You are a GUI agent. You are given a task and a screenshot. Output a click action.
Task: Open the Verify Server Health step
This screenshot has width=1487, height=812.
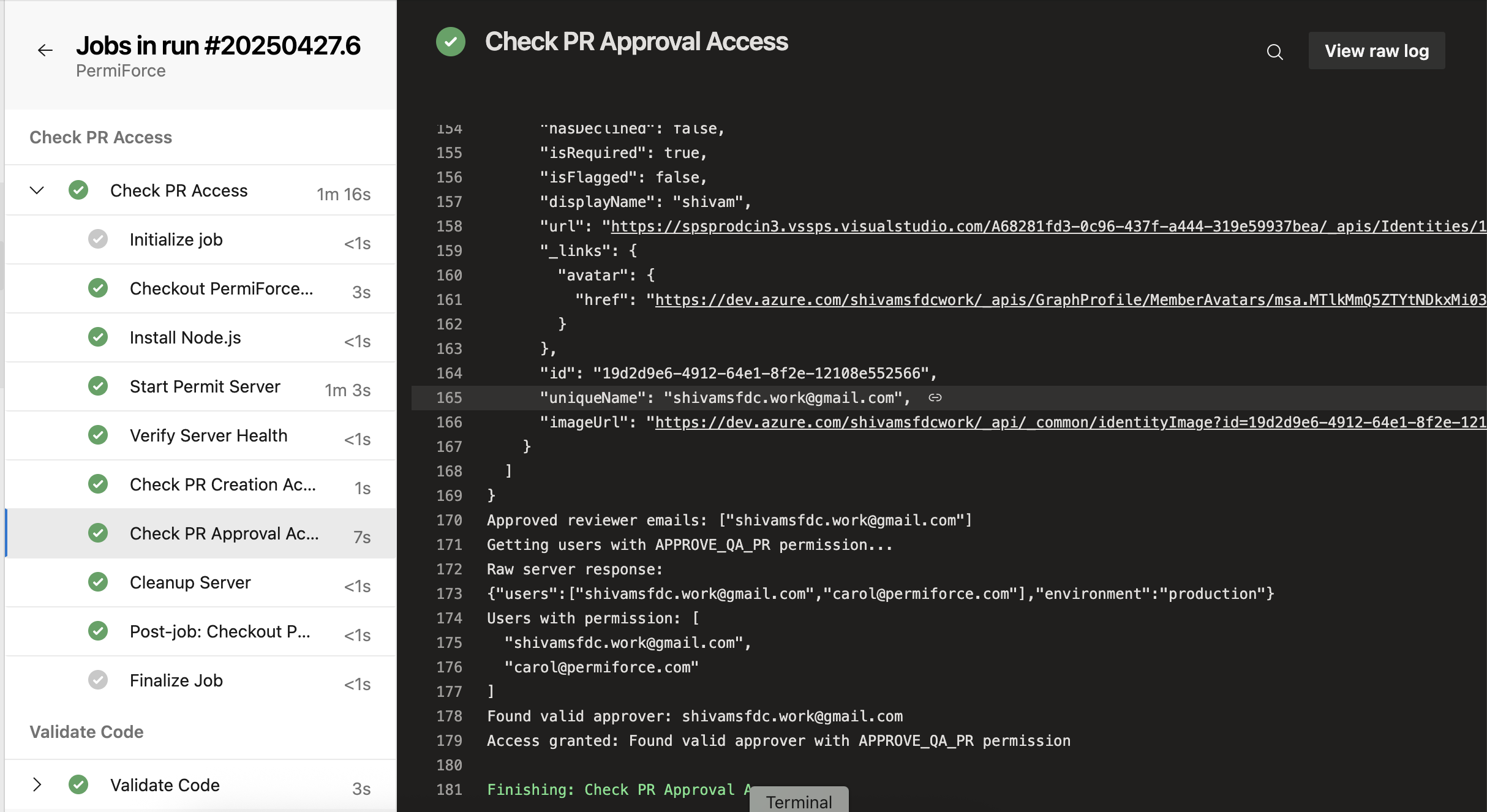point(201,435)
